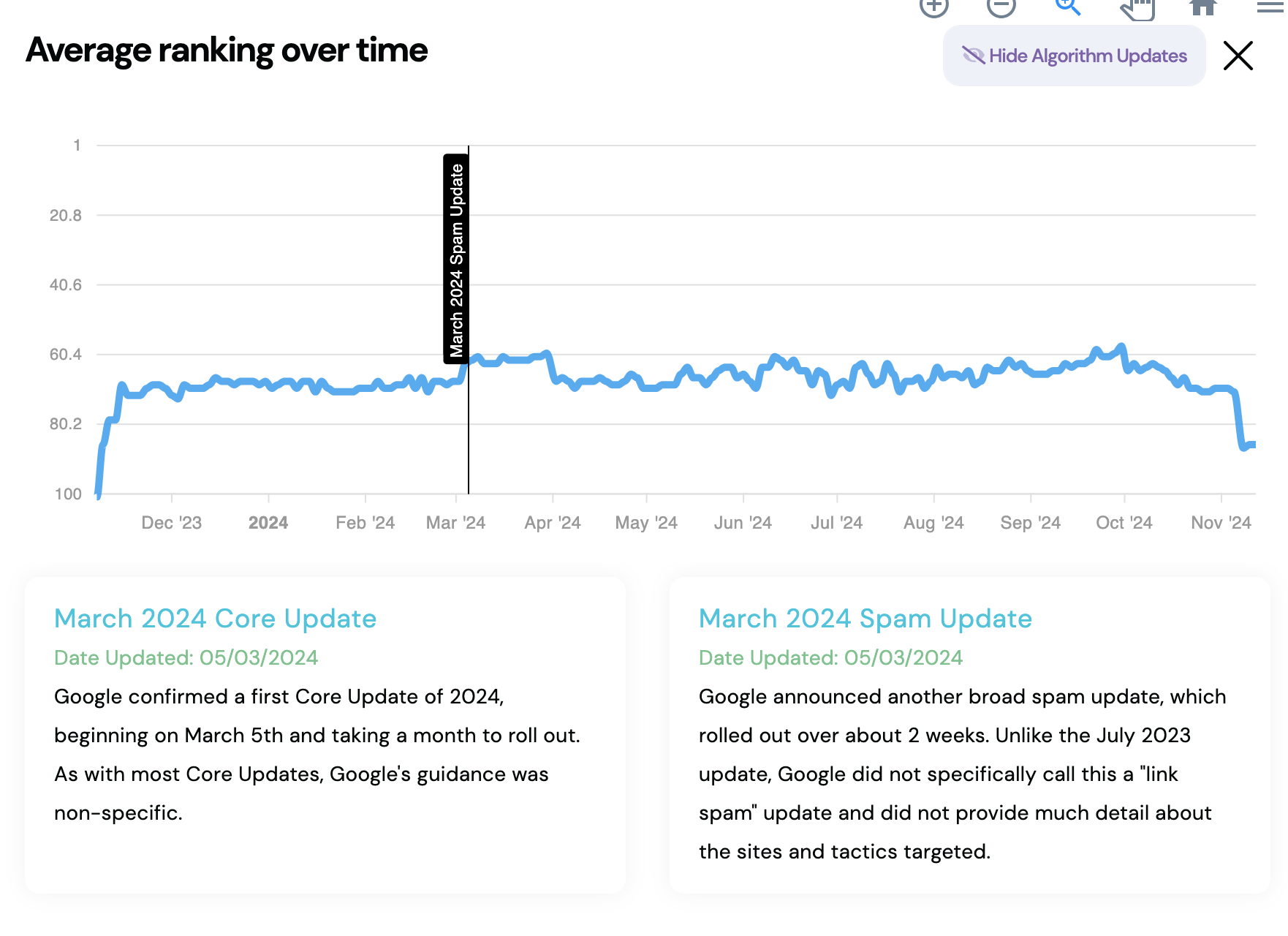
Task: Click the Sep '24 axis label
Action: click(1030, 523)
